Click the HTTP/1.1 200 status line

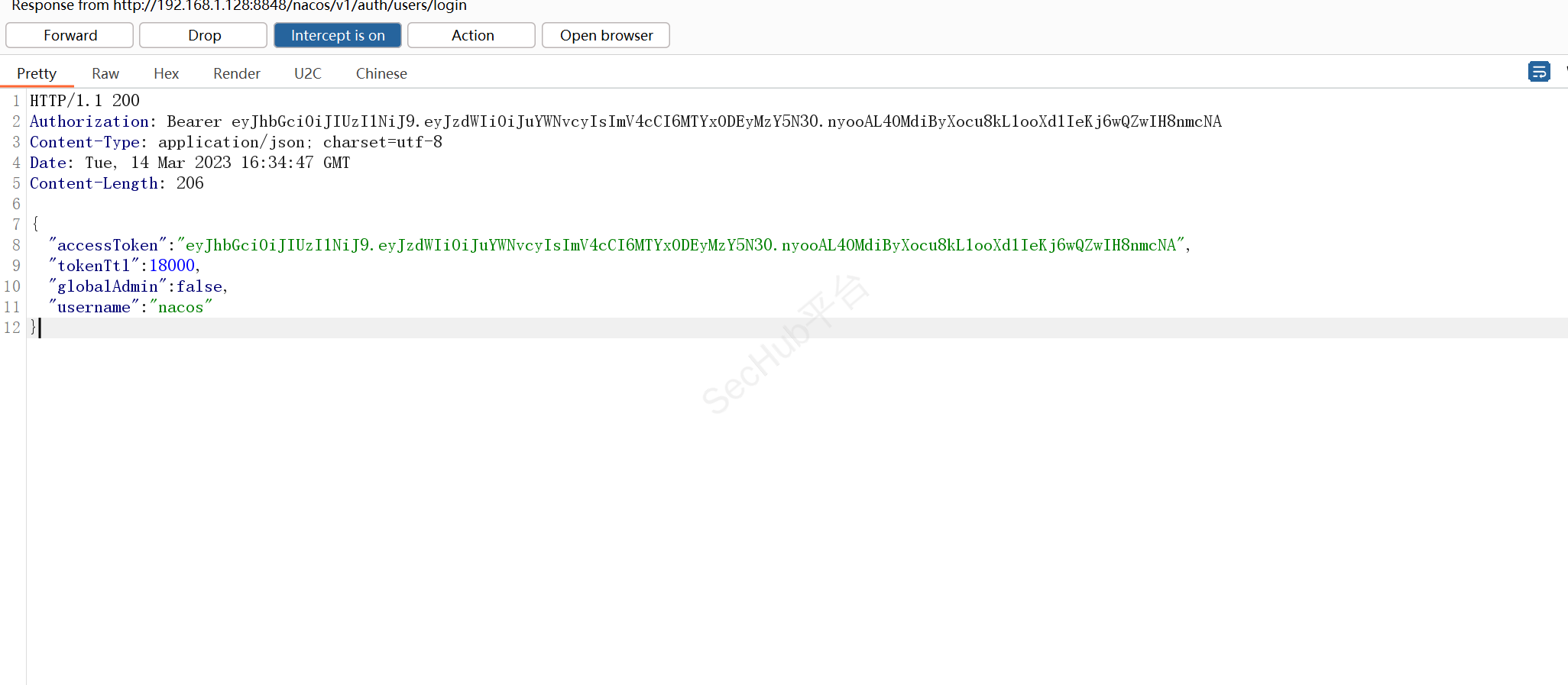[84, 101]
